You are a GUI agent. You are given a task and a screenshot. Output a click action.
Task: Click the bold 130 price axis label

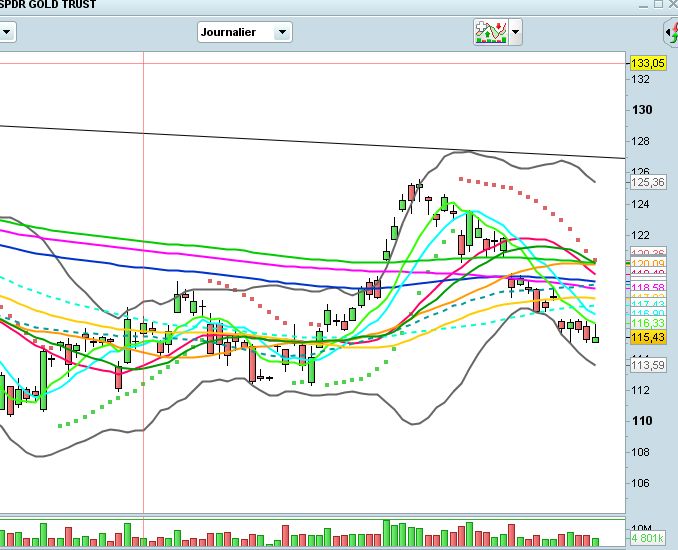point(642,110)
